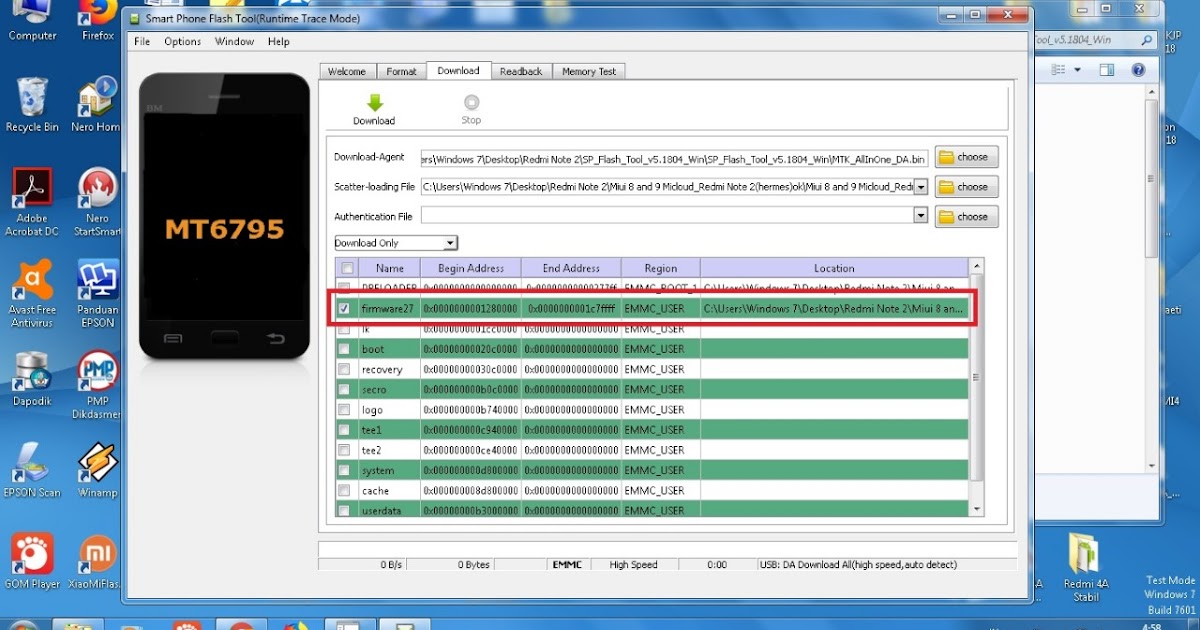Screen dimensions: 1200x630
Task: Click the End Address column header
Action: click(571, 268)
